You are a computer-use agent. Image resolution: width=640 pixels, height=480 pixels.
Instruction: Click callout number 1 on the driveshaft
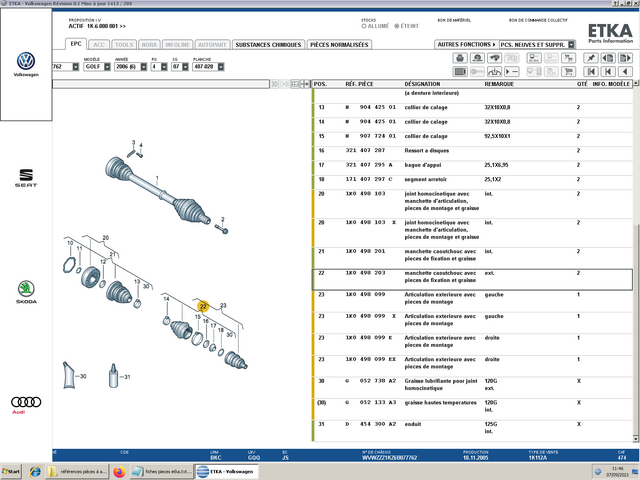[157, 178]
